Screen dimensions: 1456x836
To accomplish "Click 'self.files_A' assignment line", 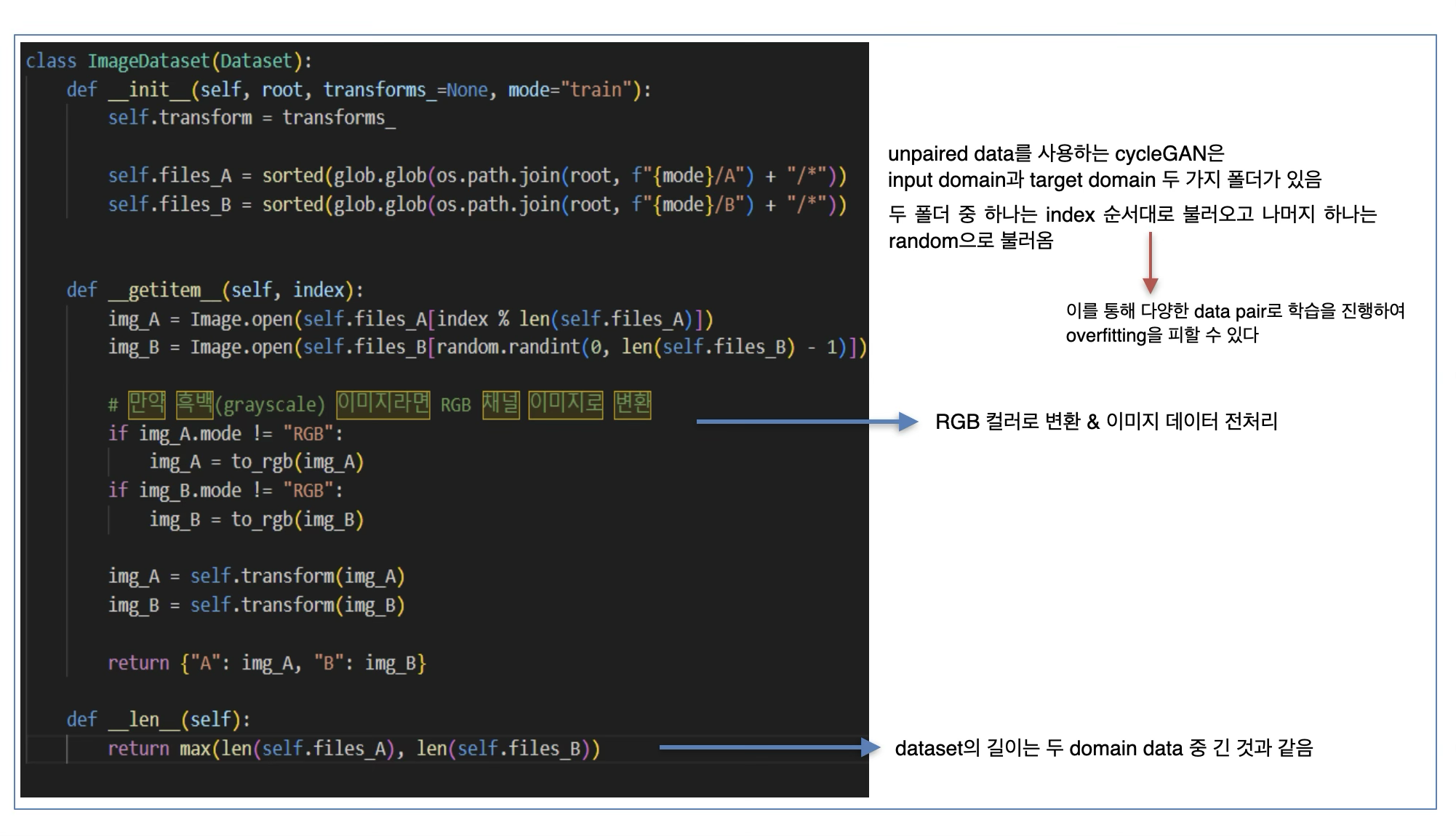I will [x=476, y=176].
